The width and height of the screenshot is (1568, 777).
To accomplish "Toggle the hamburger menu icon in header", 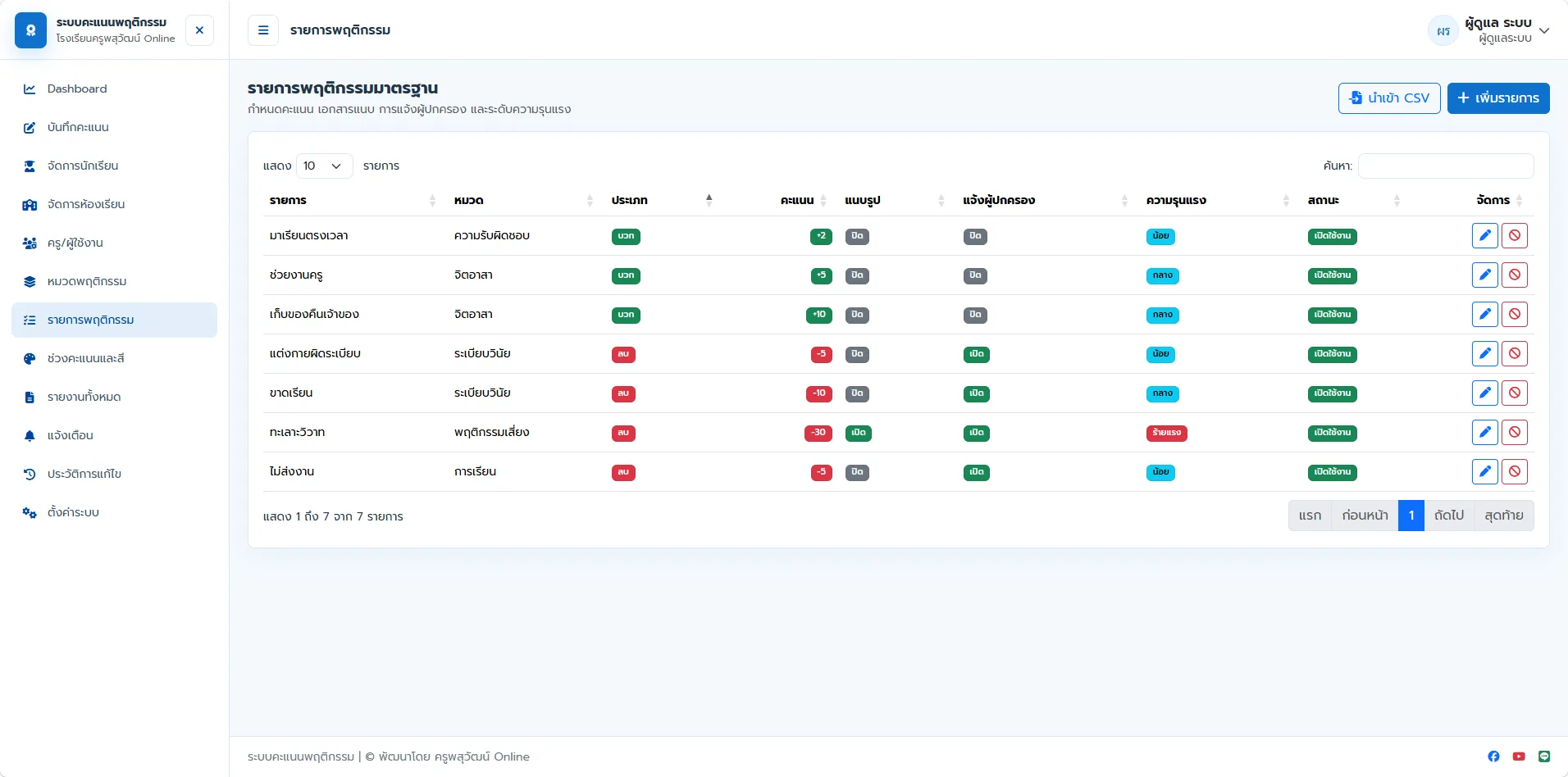I will click(263, 30).
